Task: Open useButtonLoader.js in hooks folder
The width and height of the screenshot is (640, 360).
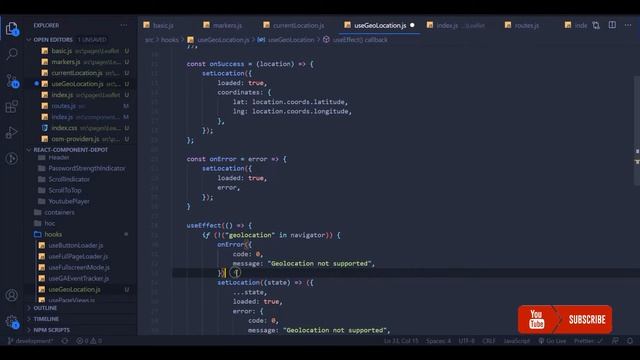Action: [76, 245]
